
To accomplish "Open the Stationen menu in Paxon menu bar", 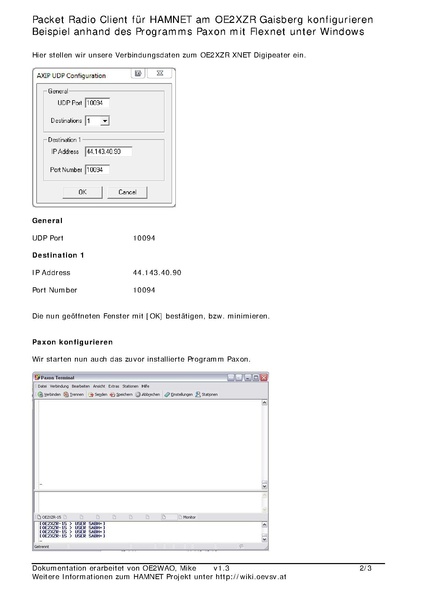I will click(x=130, y=386).
